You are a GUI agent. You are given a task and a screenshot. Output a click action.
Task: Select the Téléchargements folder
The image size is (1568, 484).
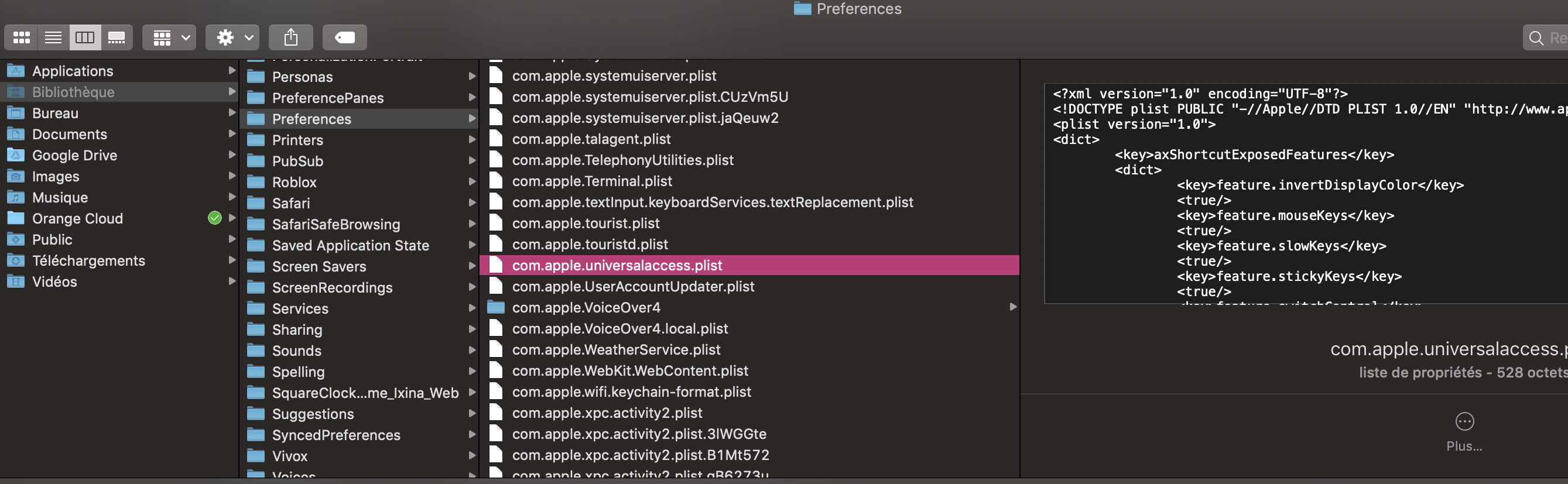(88, 261)
